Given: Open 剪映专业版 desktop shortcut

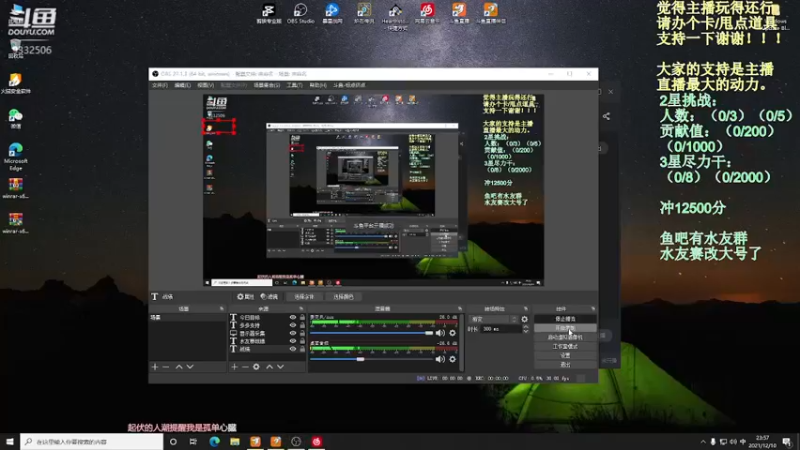Looking at the screenshot, I should point(268,14).
